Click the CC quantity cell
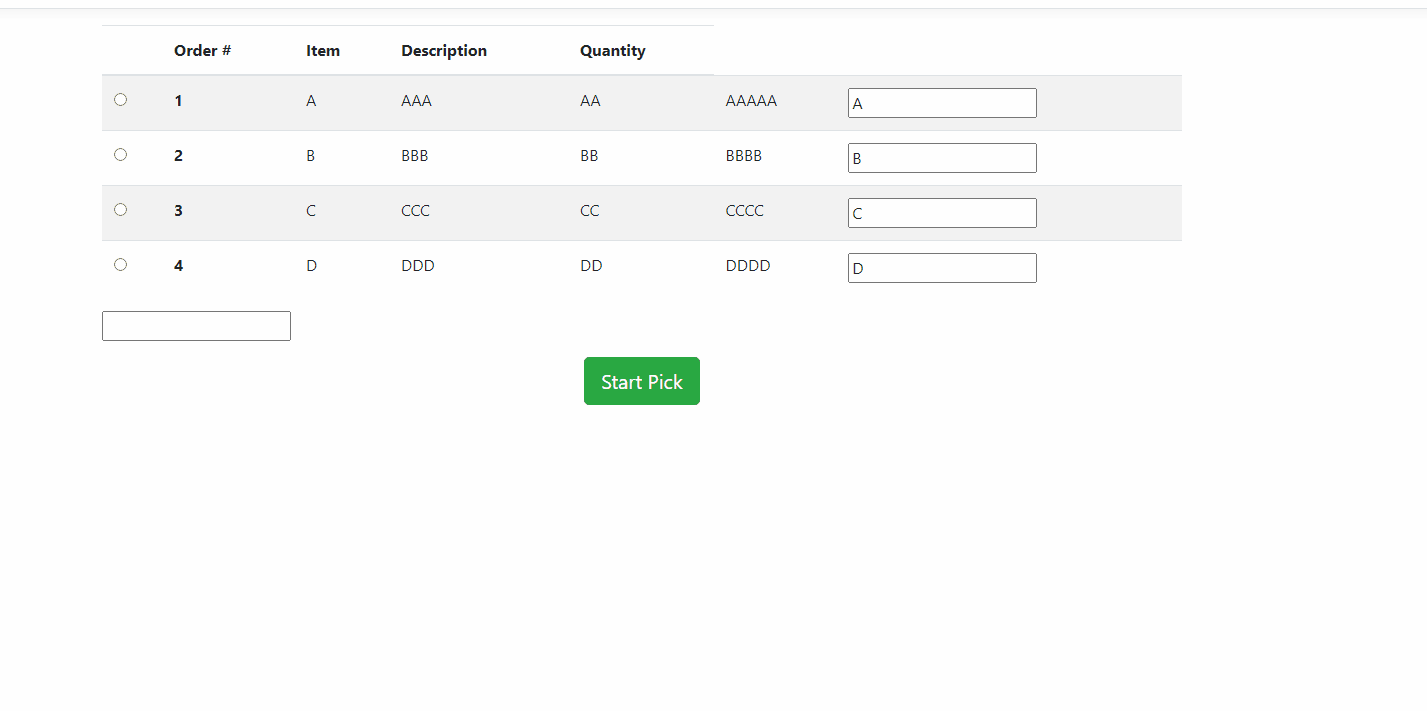This screenshot has height=711, width=1427. [590, 211]
